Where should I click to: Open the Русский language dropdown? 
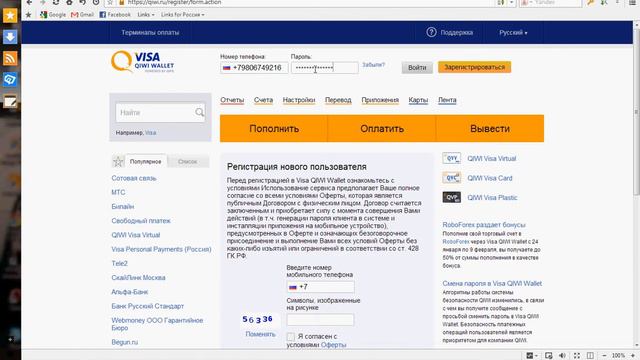(x=513, y=32)
